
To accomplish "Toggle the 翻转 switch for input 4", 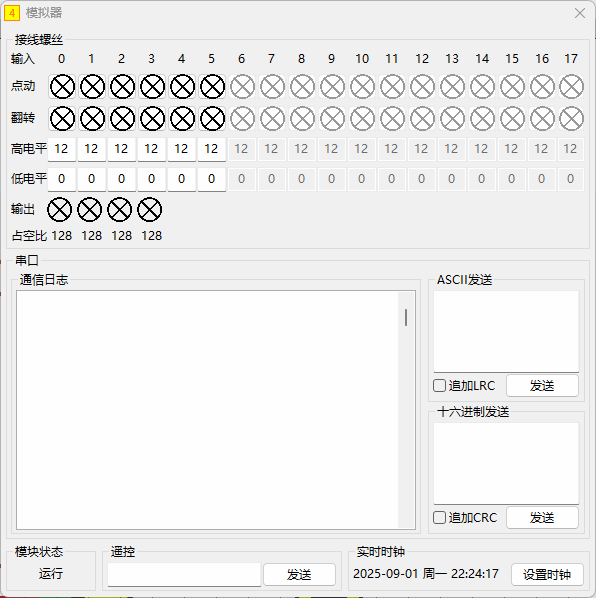I will (x=182, y=119).
